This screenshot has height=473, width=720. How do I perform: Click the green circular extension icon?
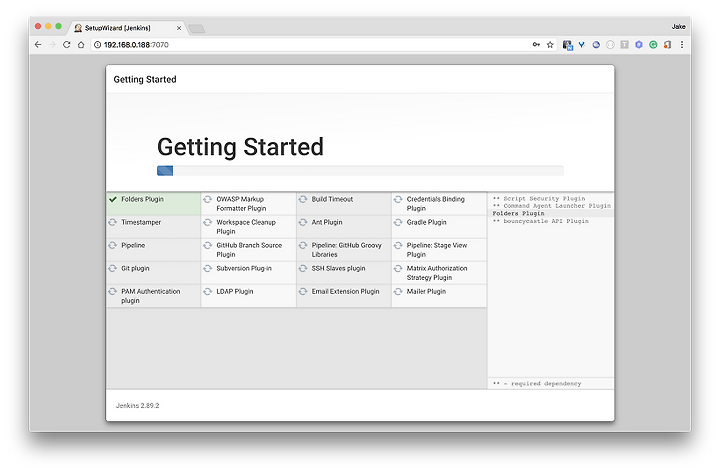653,45
